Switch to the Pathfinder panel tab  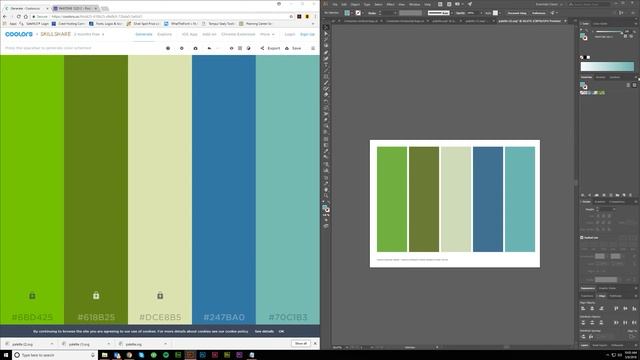(616, 296)
